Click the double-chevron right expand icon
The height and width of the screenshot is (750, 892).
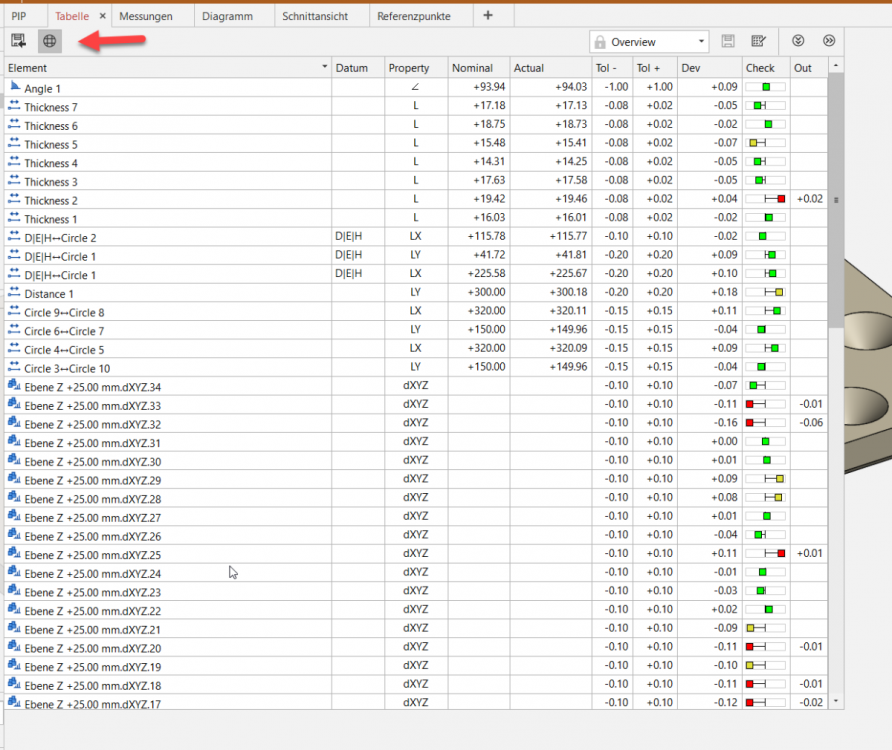click(x=828, y=42)
